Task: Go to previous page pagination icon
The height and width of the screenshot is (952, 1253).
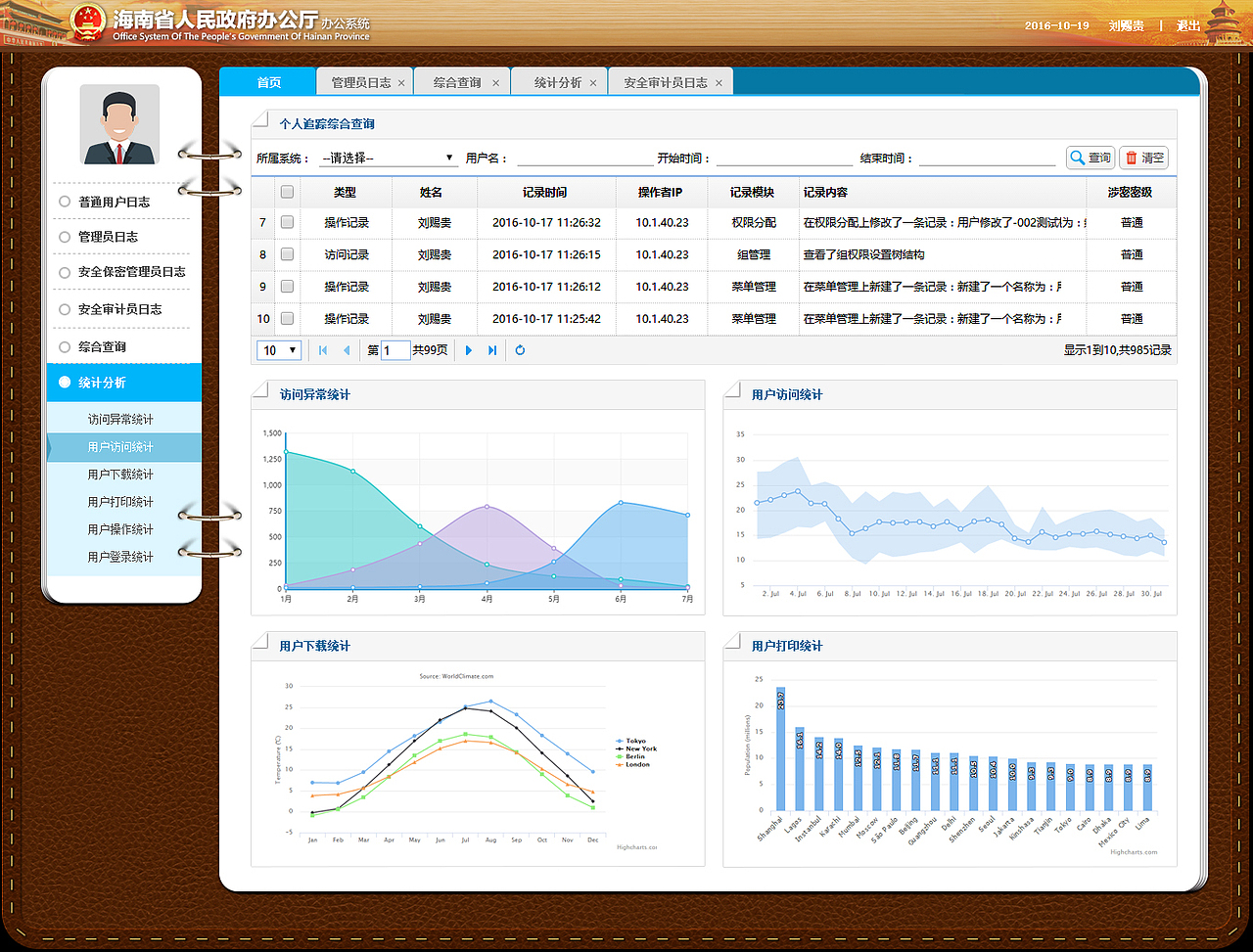Action: (x=347, y=350)
